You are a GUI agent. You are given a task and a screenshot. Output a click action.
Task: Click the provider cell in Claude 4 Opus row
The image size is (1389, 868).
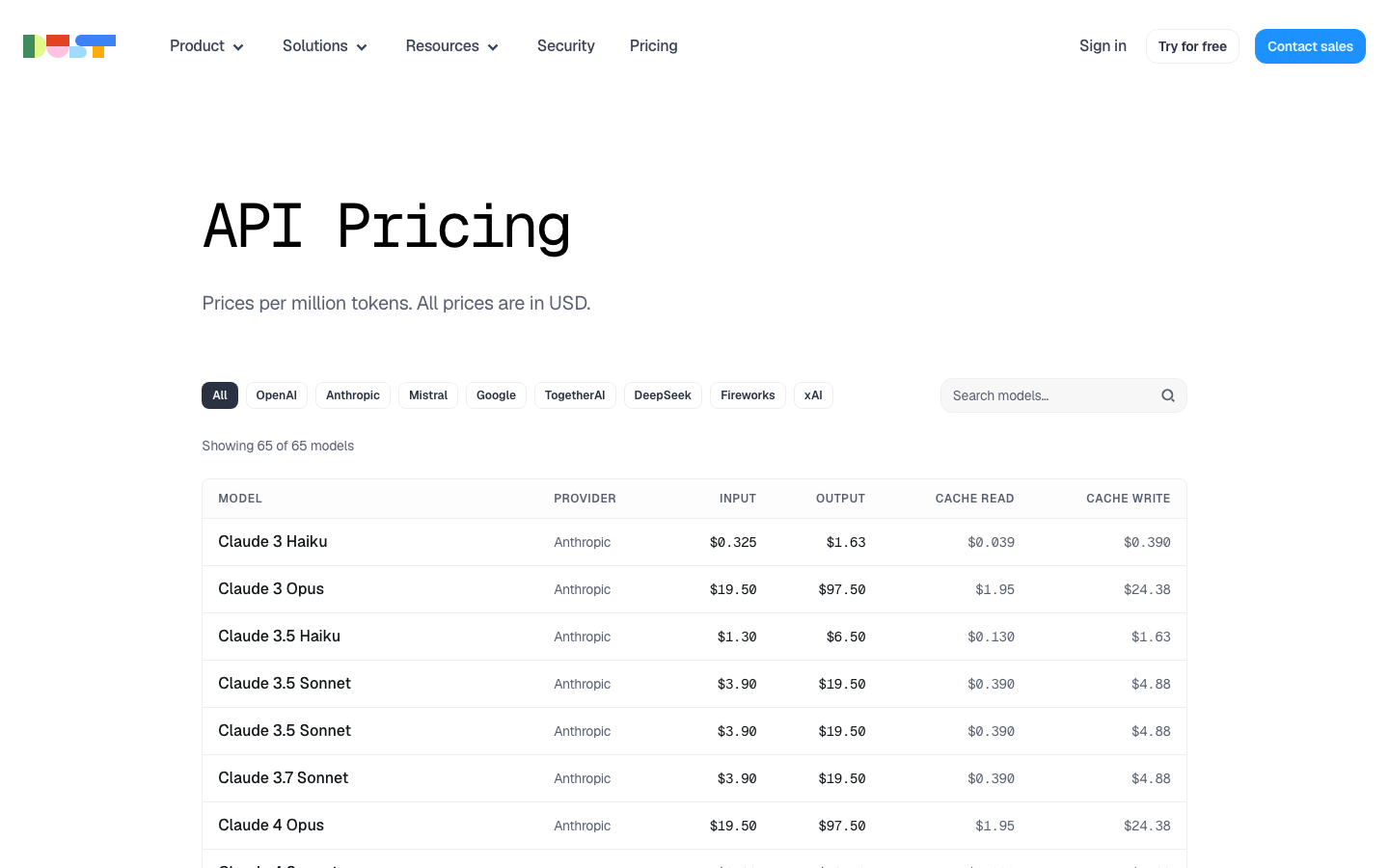[583, 826]
